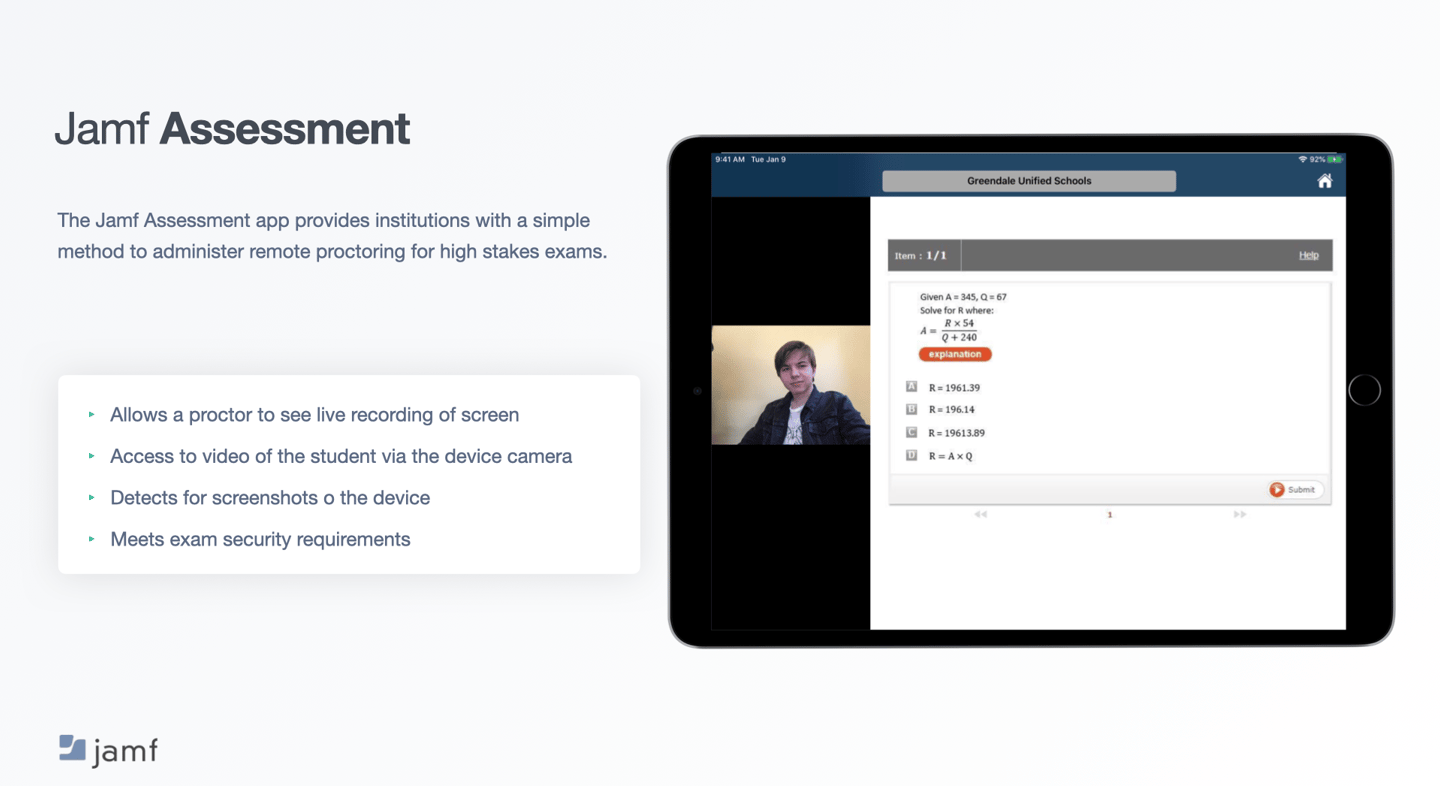Click 'Access to video of the student' bullet
This screenshot has width=1440, height=786.
[341, 456]
